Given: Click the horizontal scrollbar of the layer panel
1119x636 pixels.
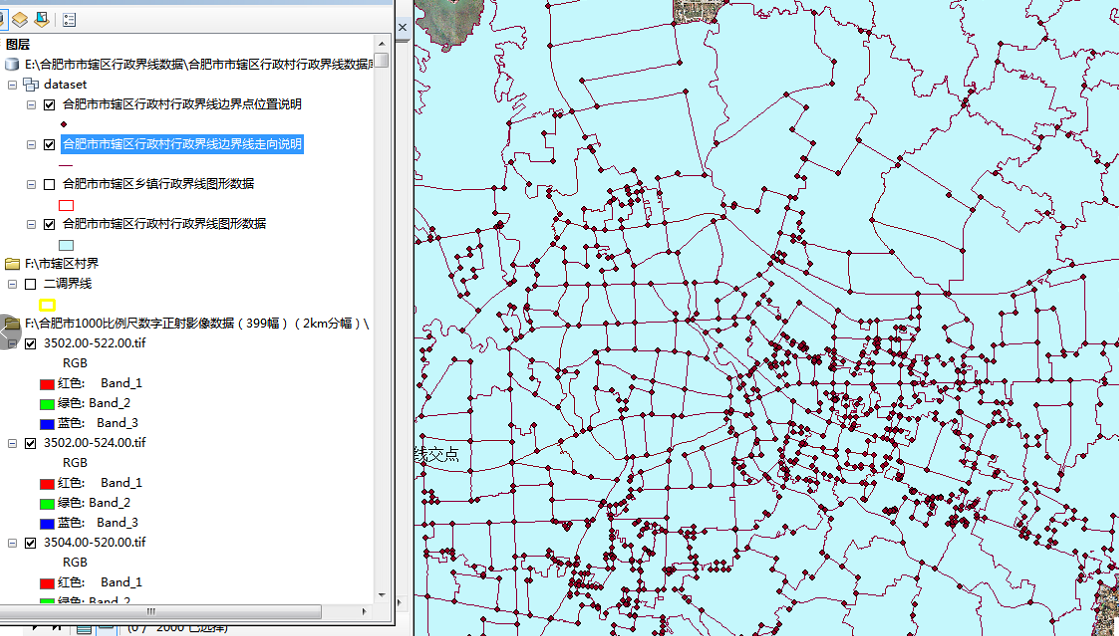Looking at the screenshot, I should [150, 611].
